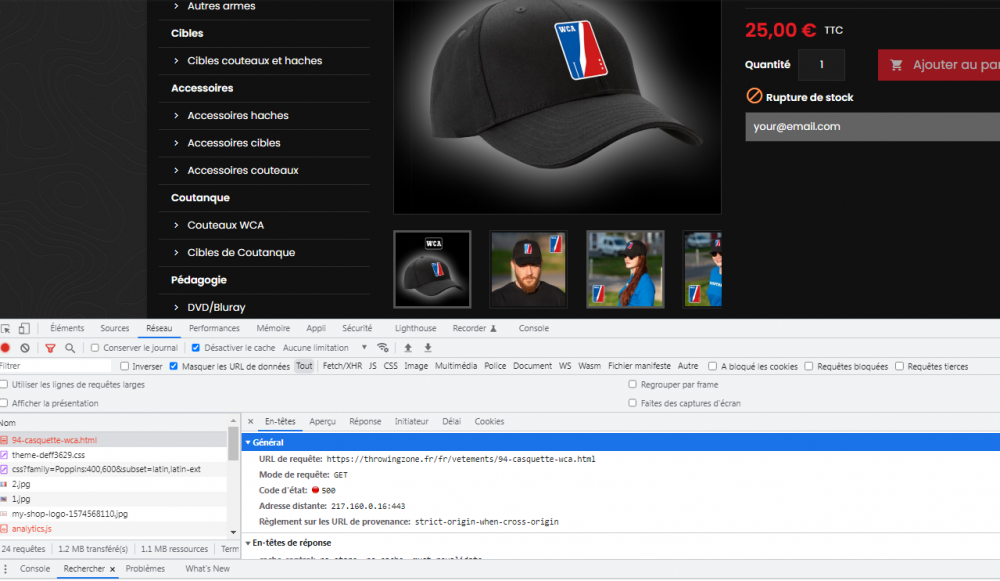Check Faites des captures d'écran
Viewport: 1000px width, 581px height.
tap(633, 403)
